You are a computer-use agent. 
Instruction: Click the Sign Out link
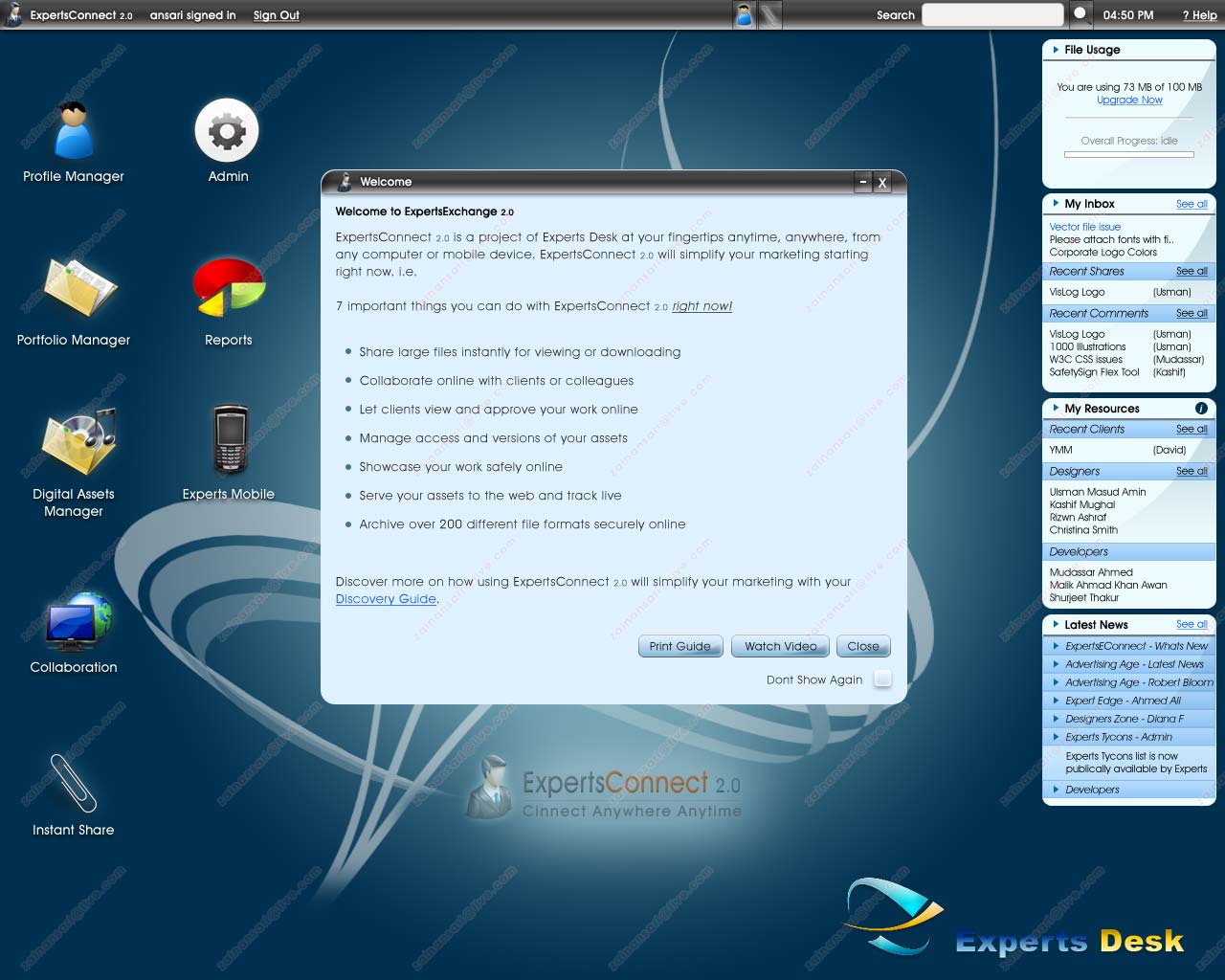click(x=277, y=15)
